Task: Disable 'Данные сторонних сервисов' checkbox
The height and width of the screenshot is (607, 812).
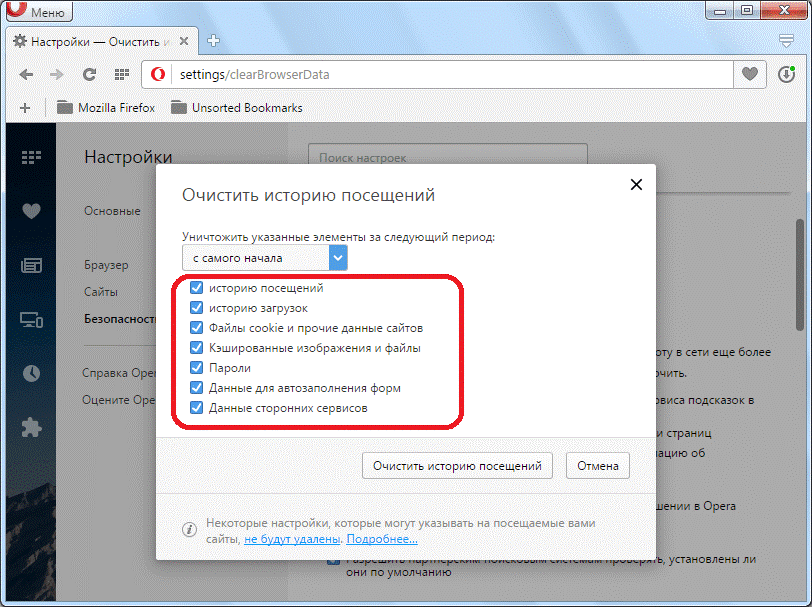Action: [197, 408]
